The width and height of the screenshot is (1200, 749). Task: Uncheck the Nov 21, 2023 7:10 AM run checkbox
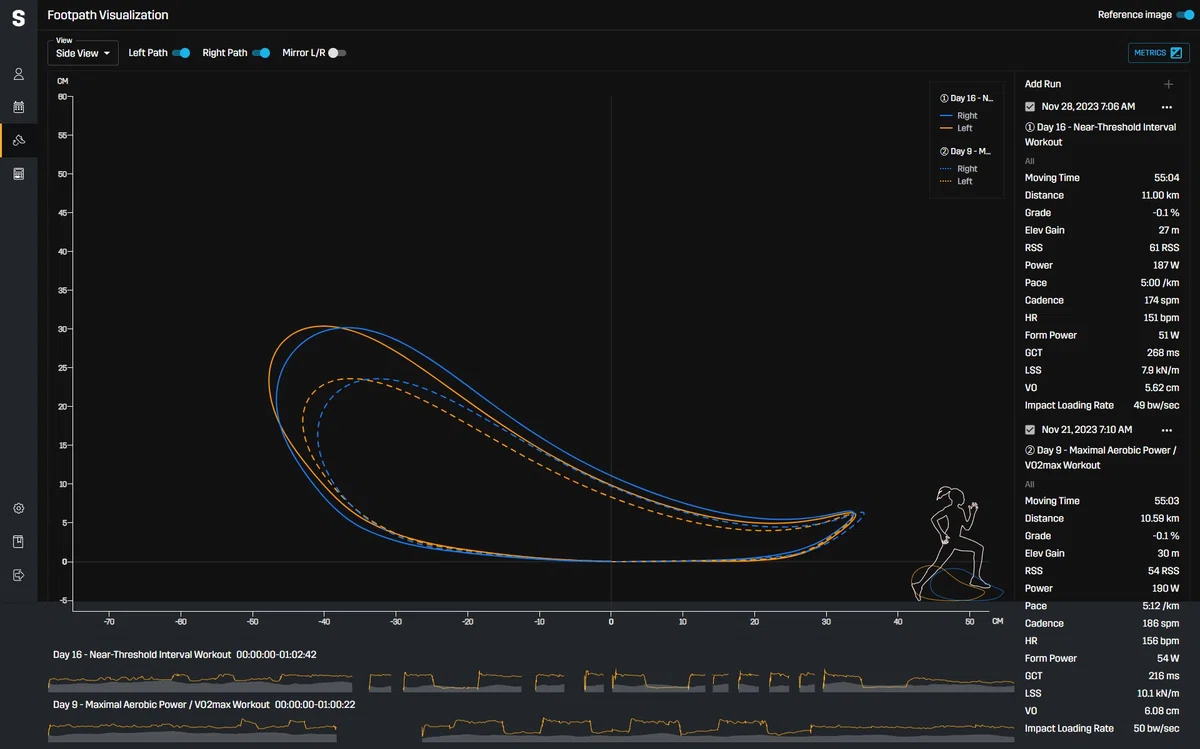1030,430
